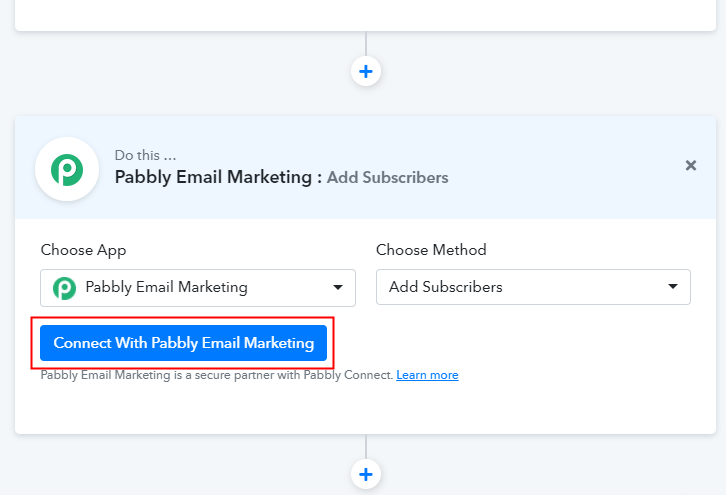Click the large Pabbly logo in the step header

pyautogui.click(x=67, y=169)
